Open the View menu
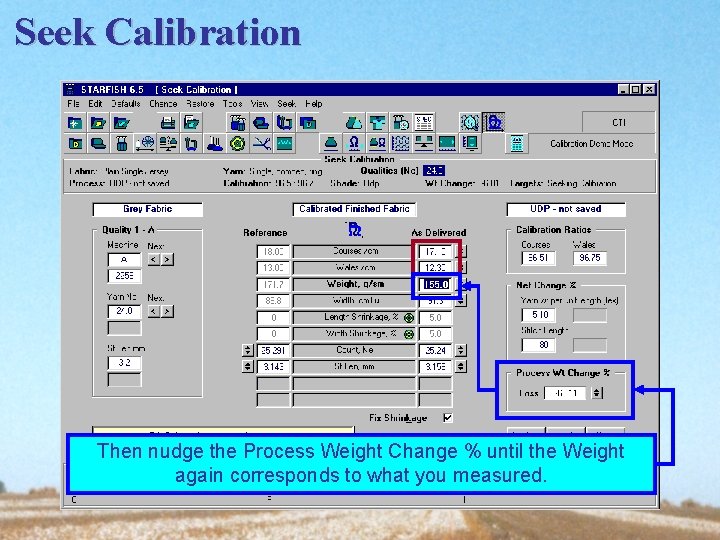Screen dimensions: 720x540 (259, 104)
